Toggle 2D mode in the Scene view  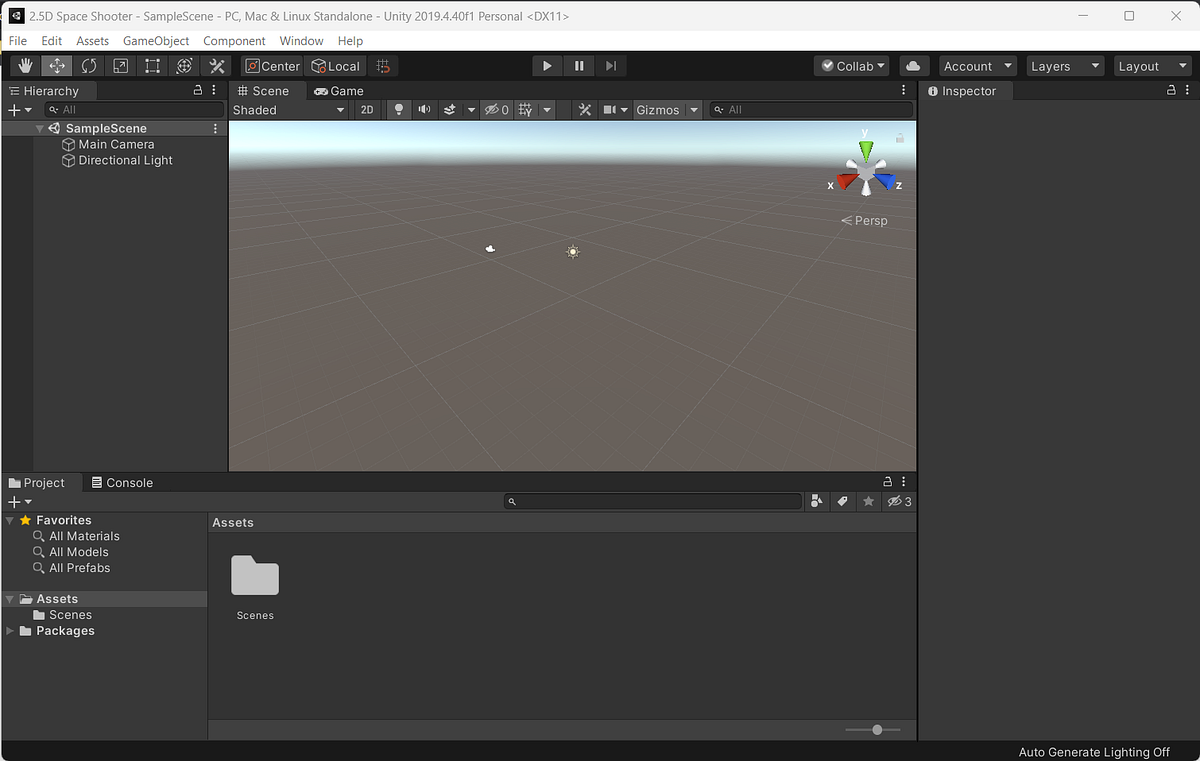367,109
